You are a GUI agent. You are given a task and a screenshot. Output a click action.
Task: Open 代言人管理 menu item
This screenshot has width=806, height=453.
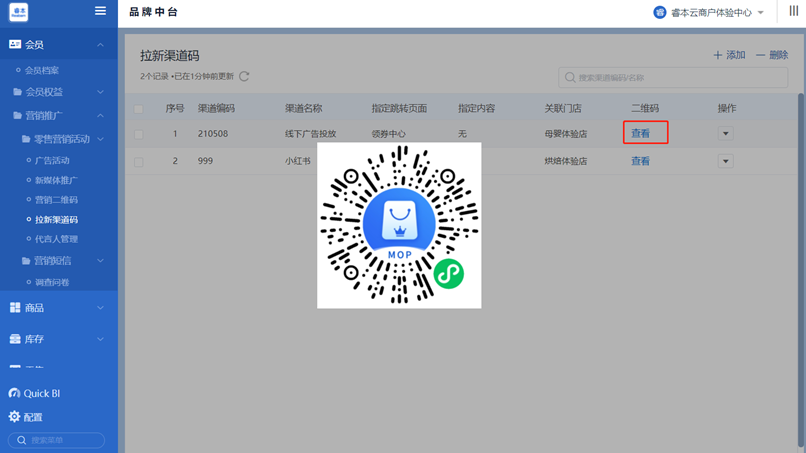(x=56, y=239)
